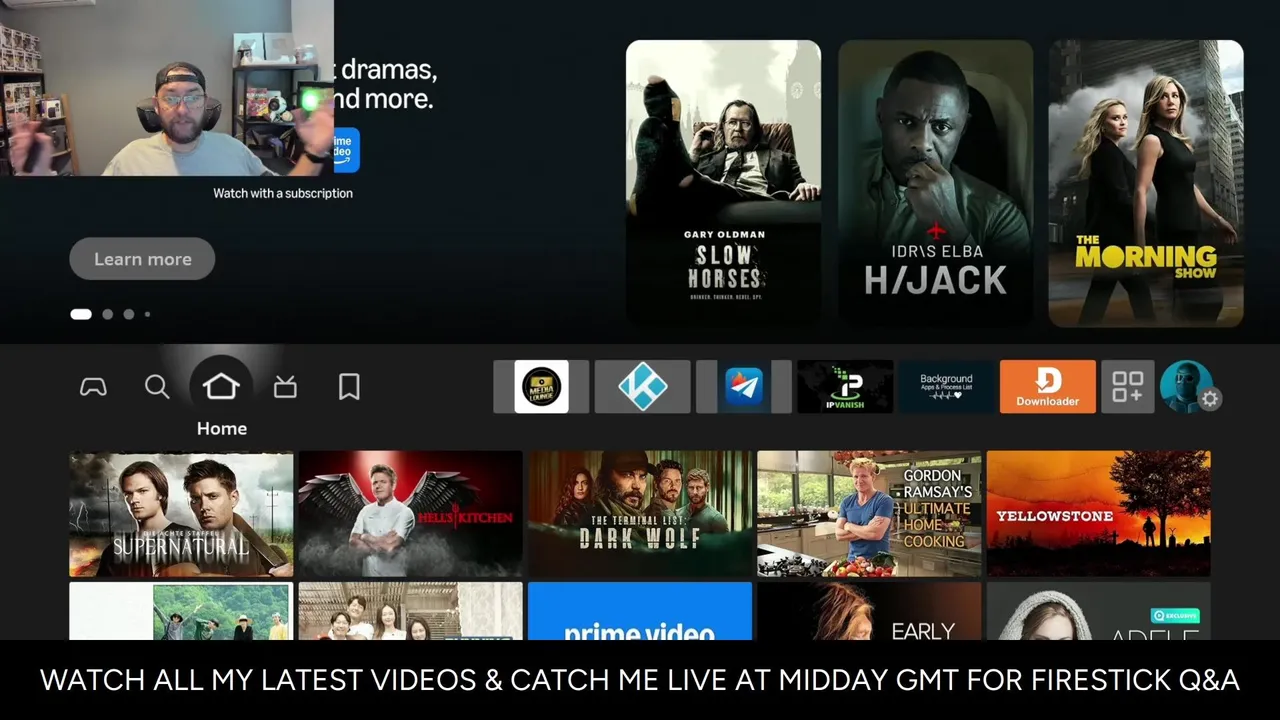Select the second carousel page dot
Viewport: 1280px width, 720px height.
coord(107,314)
